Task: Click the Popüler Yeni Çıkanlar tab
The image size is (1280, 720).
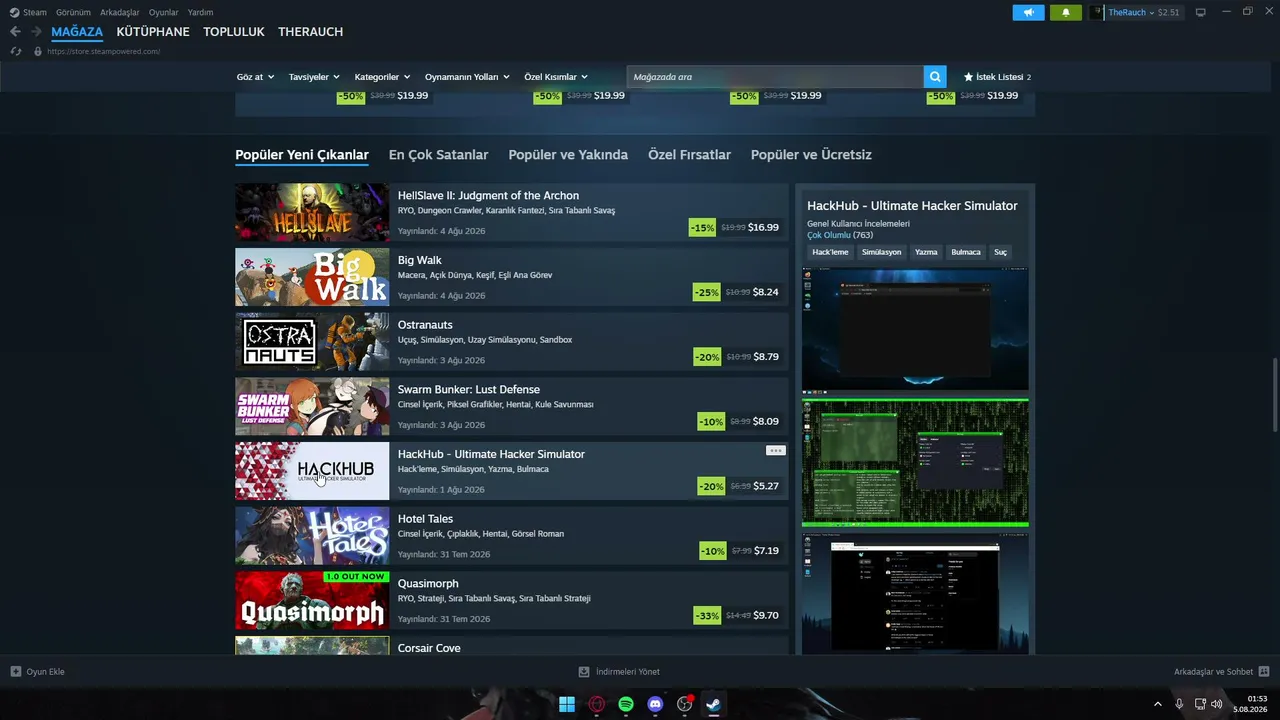Action: 302,155
